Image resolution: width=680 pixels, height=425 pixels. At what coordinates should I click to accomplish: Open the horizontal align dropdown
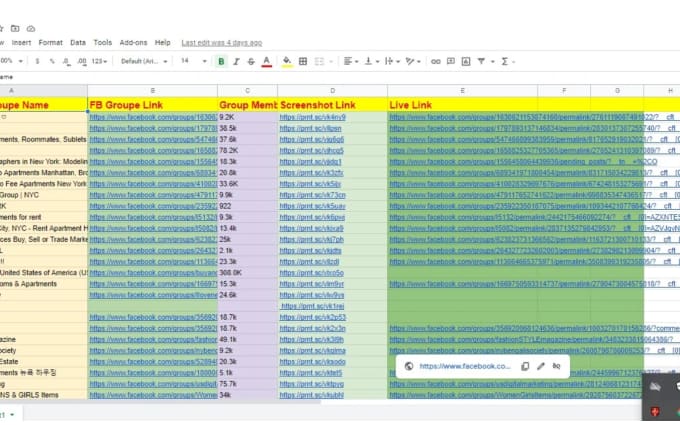click(351, 62)
